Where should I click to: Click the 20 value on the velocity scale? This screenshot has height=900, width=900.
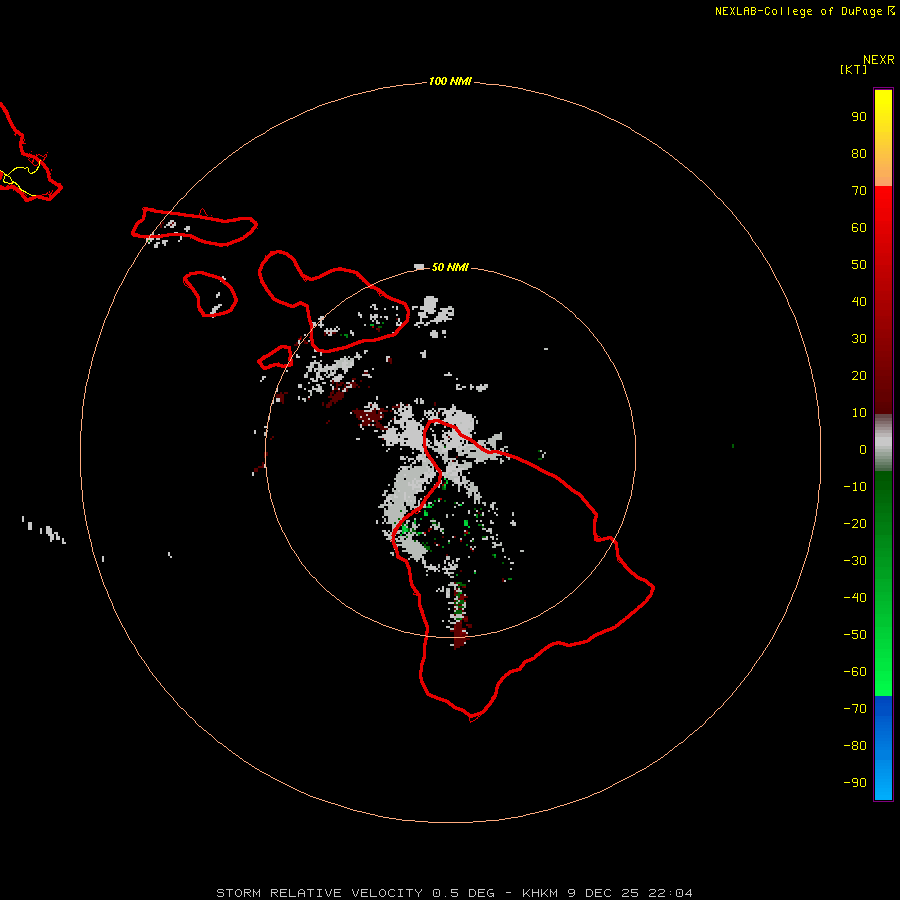click(x=859, y=376)
